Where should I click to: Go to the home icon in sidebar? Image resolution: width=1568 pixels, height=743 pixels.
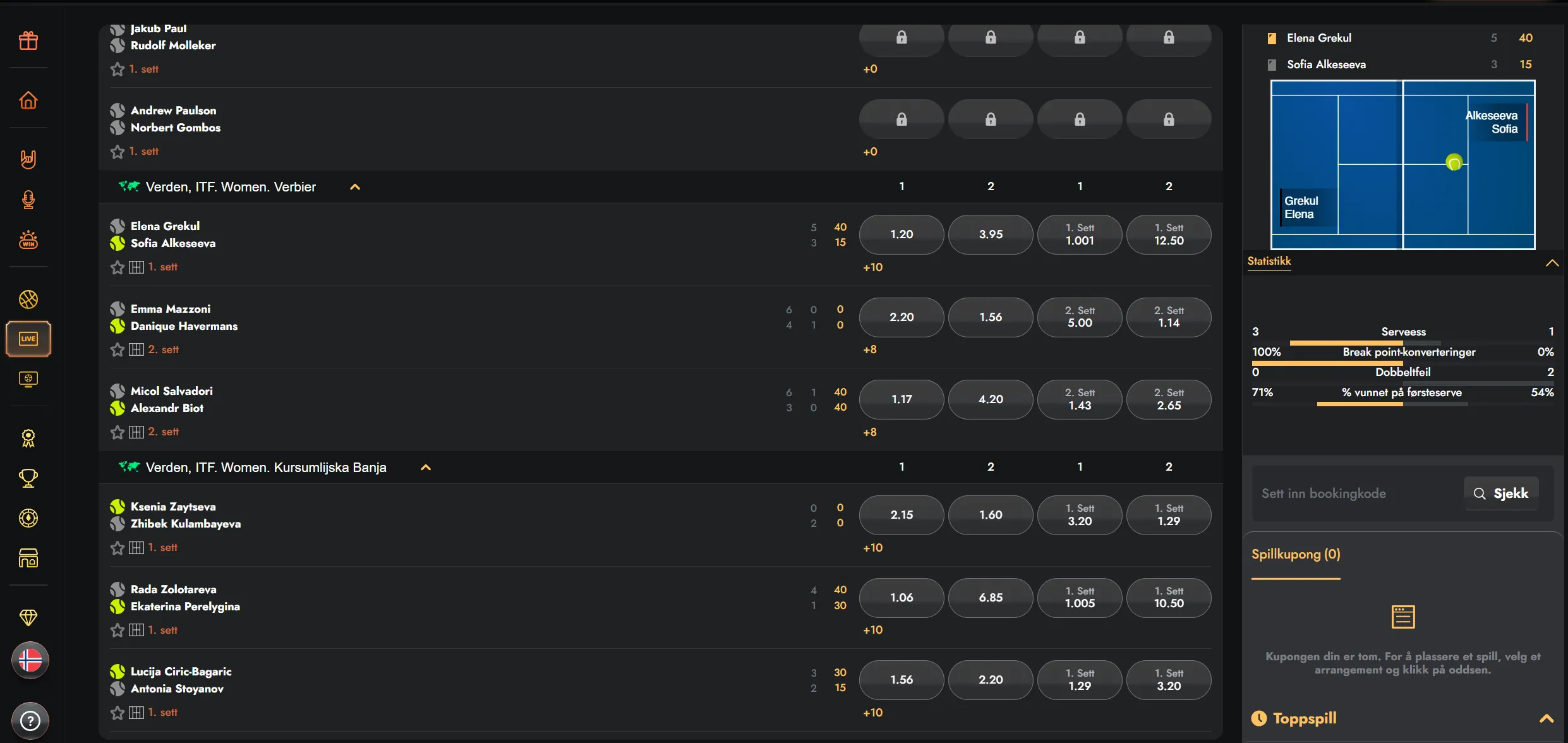(x=28, y=100)
